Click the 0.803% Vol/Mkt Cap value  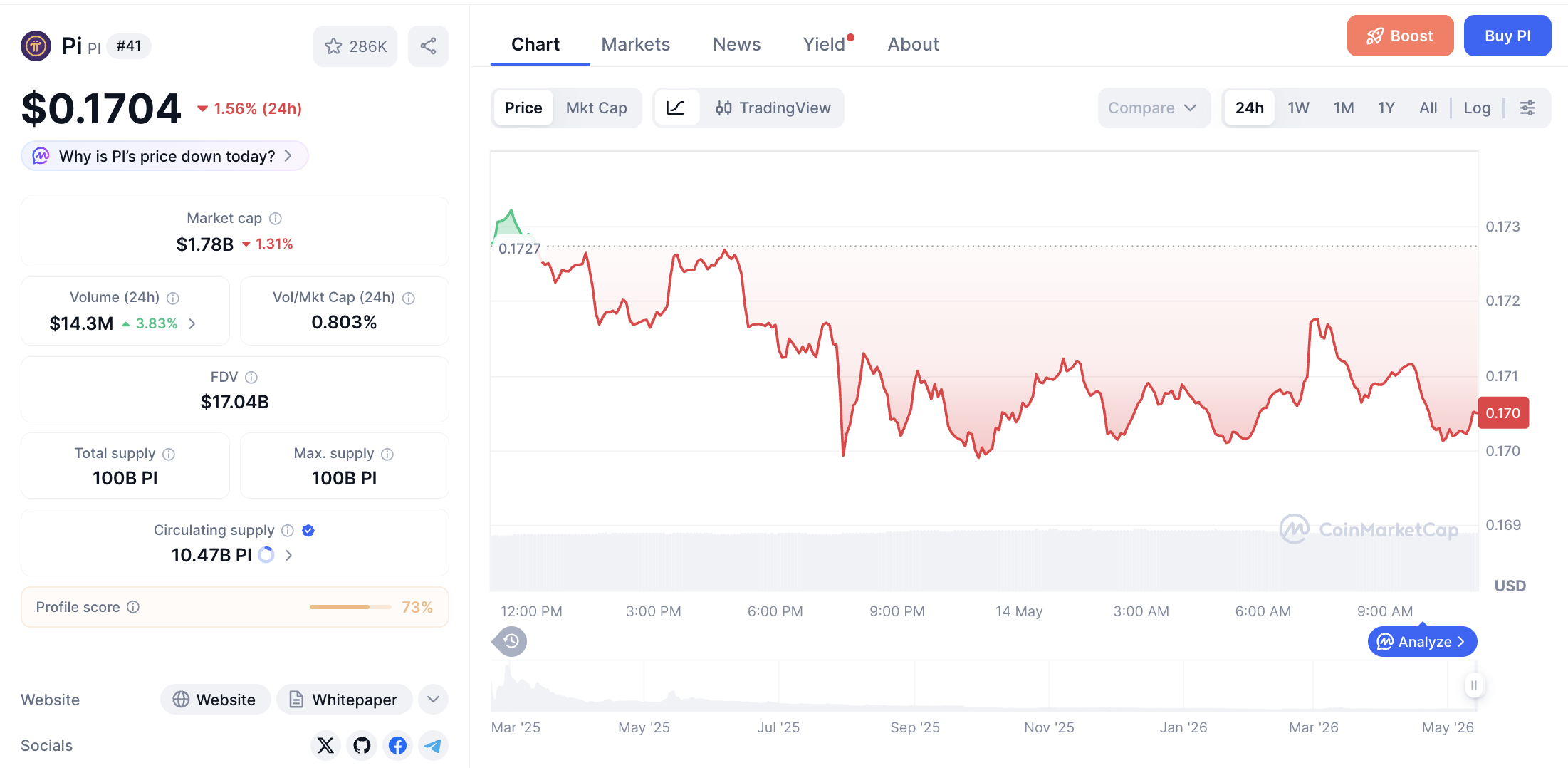point(344,322)
